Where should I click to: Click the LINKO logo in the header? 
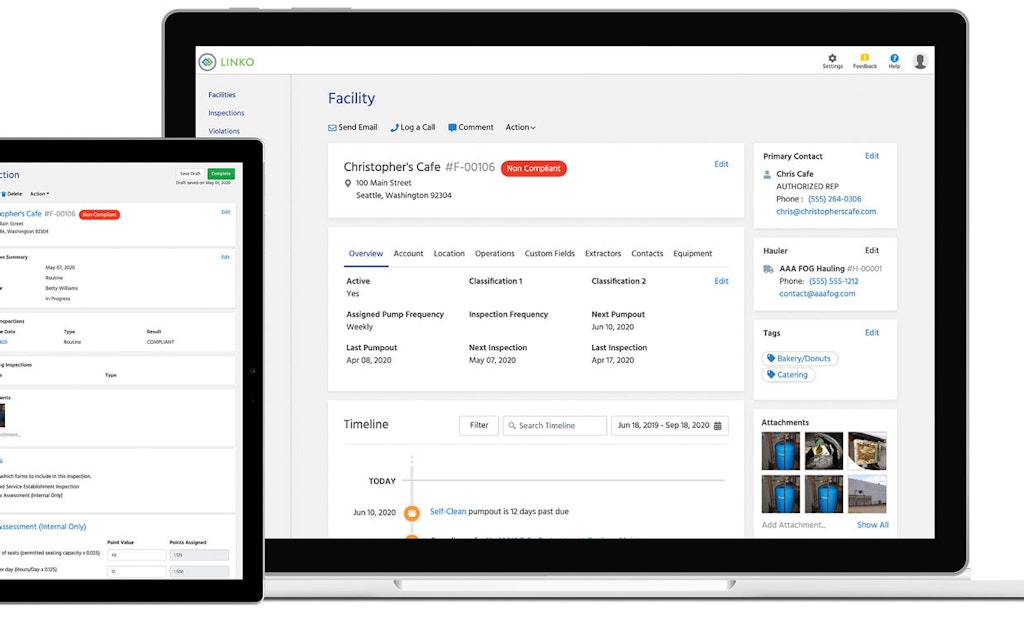coord(227,62)
